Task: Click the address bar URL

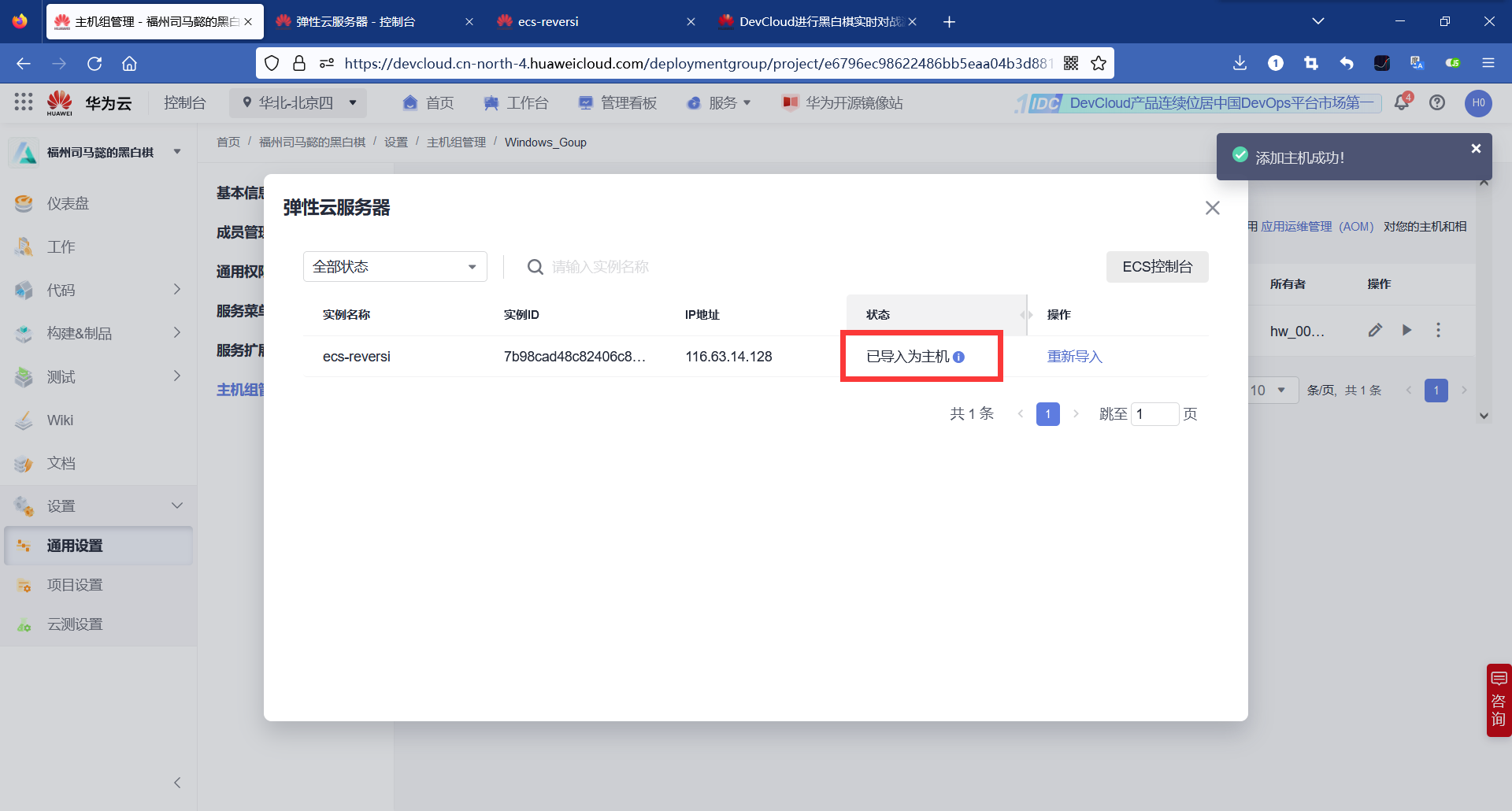Action: coord(697,64)
